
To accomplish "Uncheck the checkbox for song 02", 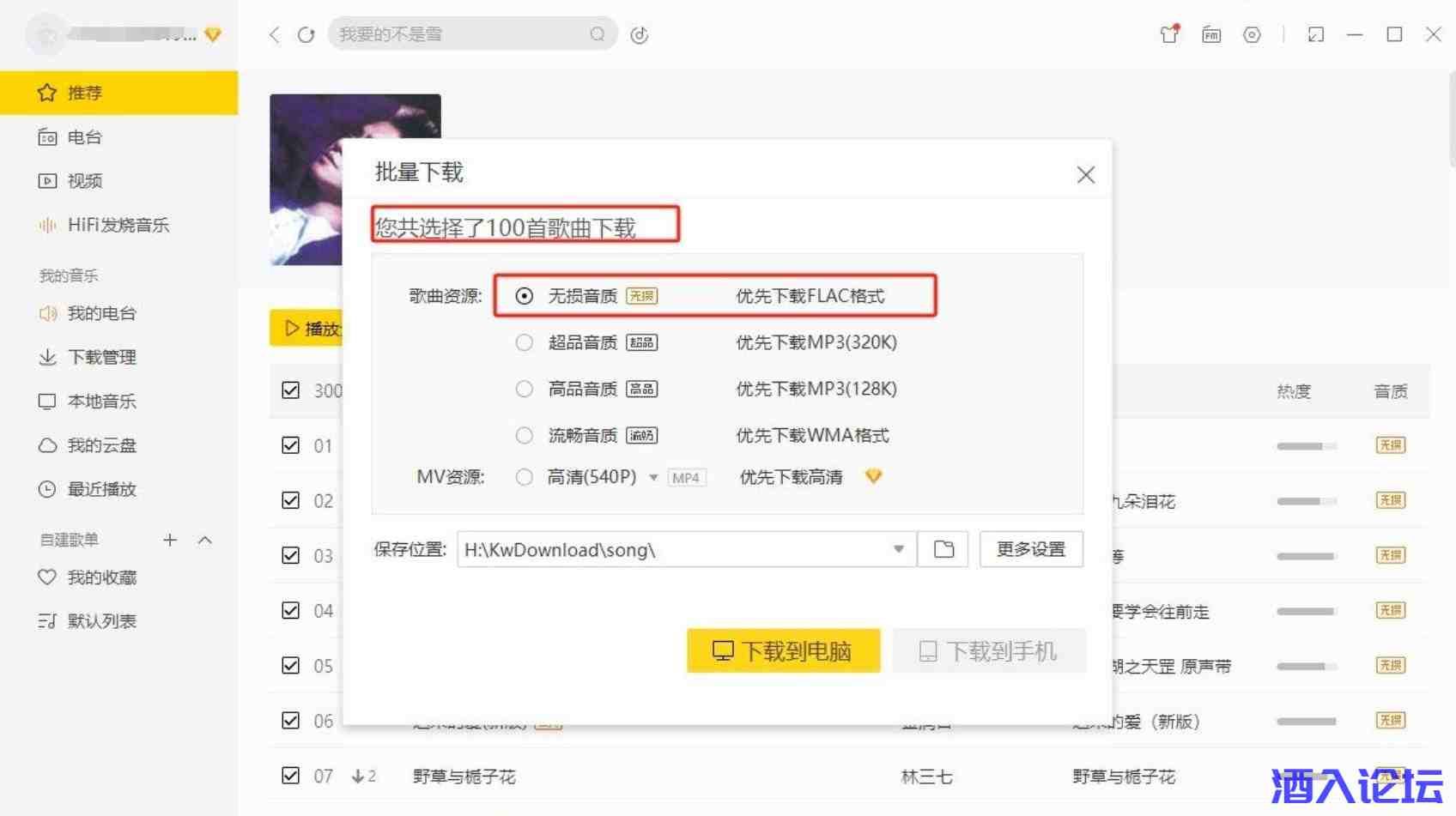I will point(291,500).
